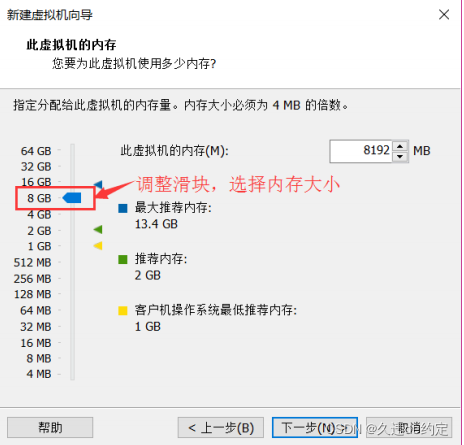Click the 64 GB label at slider top

point(36,151)
